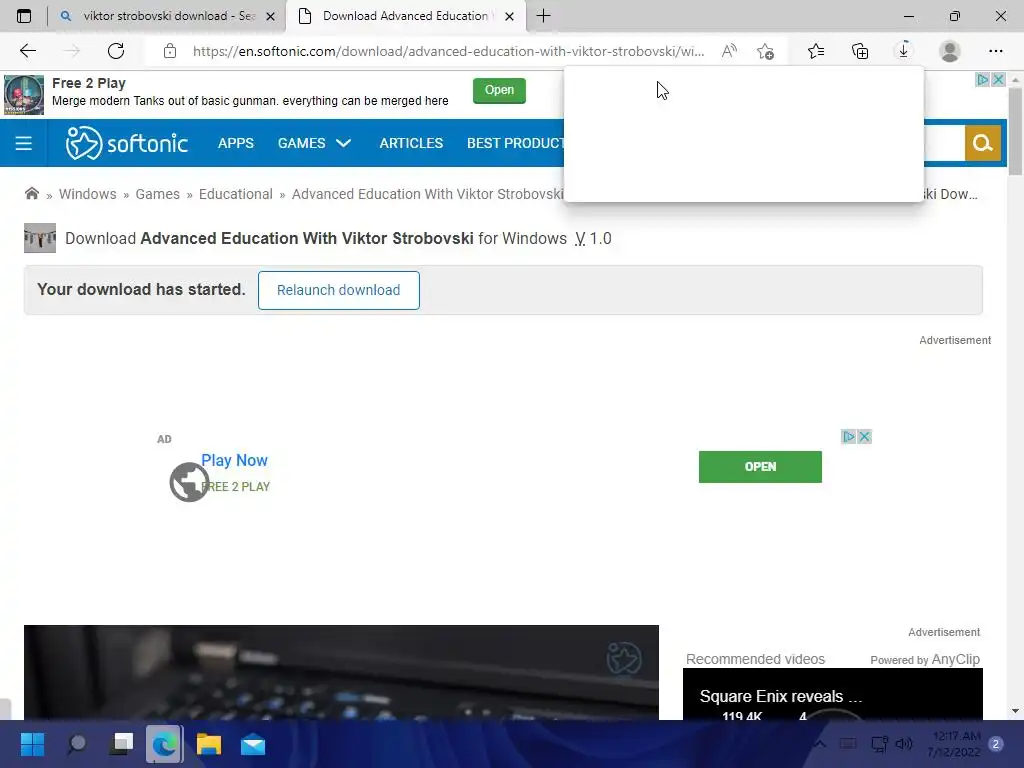Click the address bar URL
Image resolution: width=1024 pixels, height=768 pixels.
(448, 51)
